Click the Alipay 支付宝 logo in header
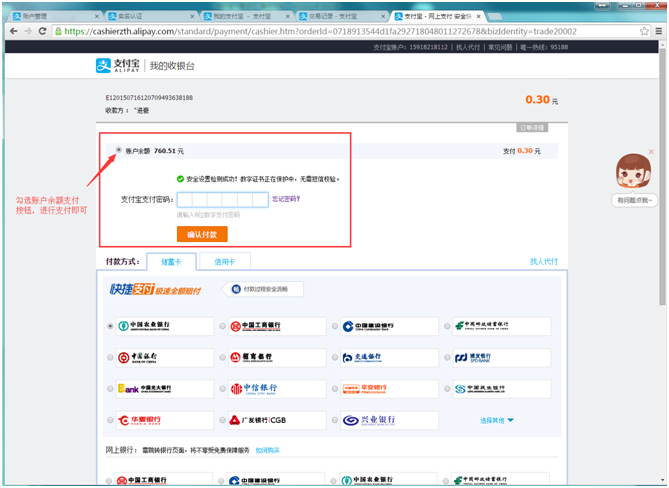Screen dimensions: 669x488 (x=118, y=66)
